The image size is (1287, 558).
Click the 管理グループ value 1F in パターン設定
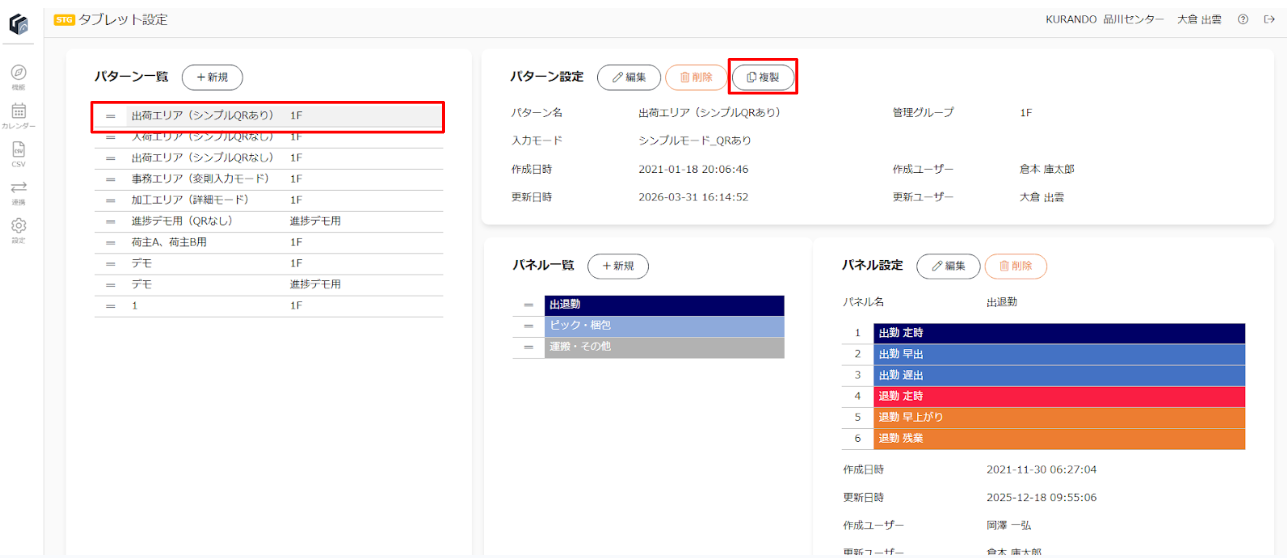click(x=1026, y=113)
